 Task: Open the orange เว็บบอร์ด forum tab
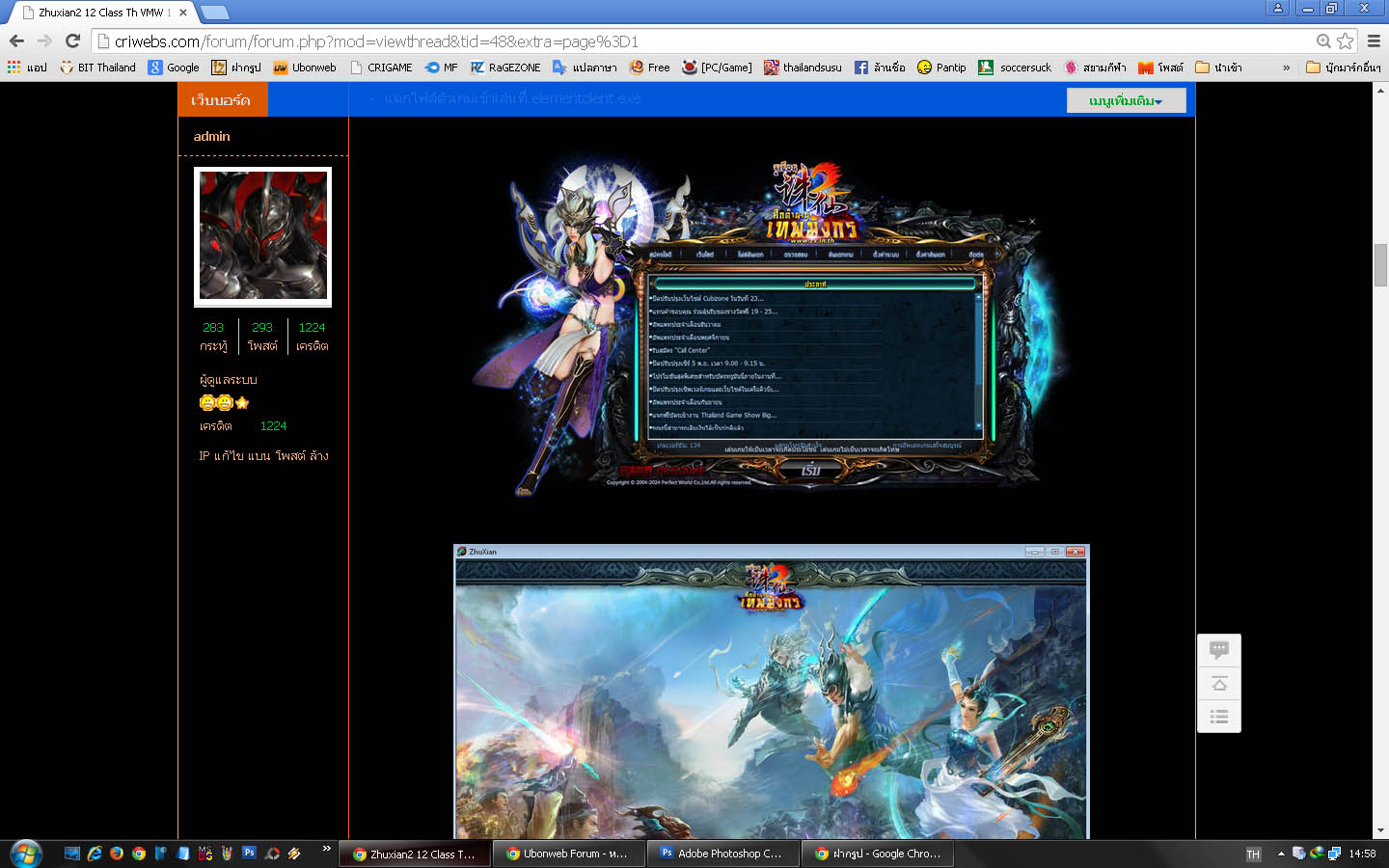point(222,100)
